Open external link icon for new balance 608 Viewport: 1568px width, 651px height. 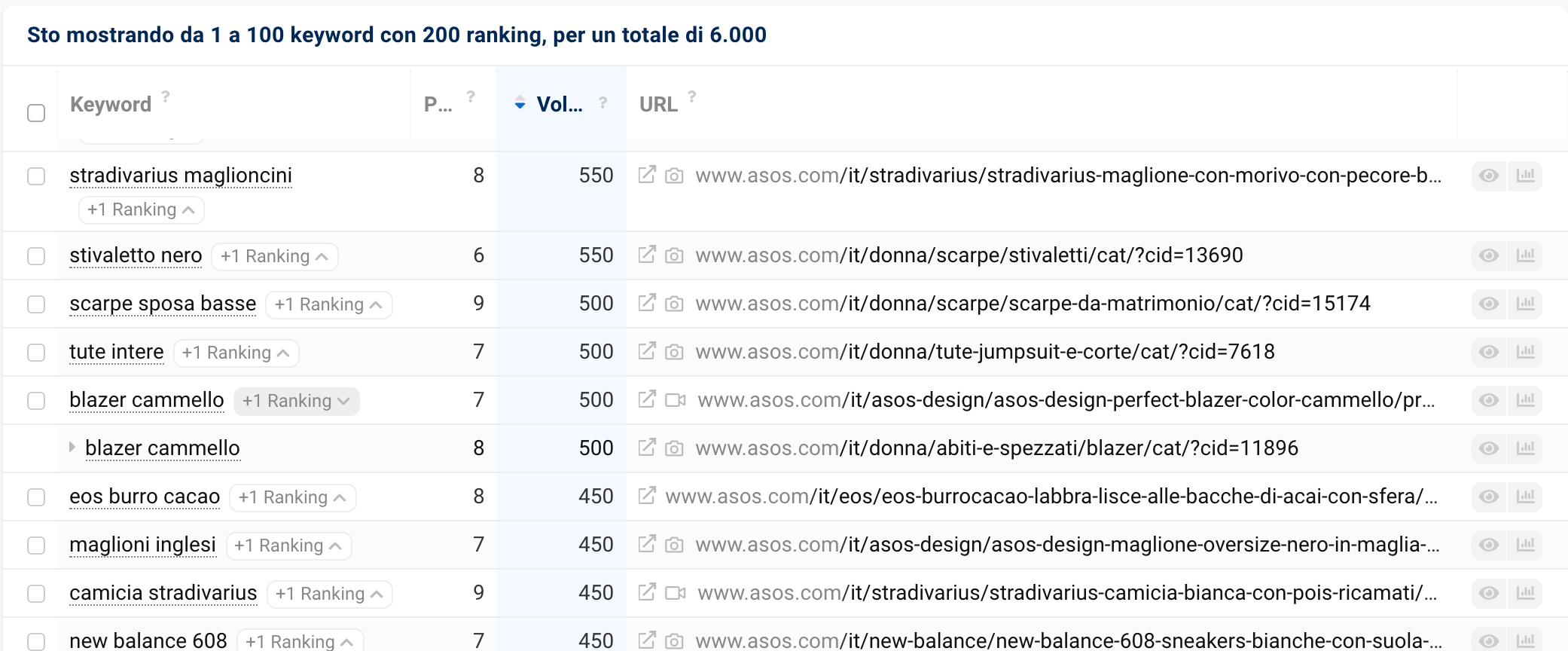tap(646, 640)
